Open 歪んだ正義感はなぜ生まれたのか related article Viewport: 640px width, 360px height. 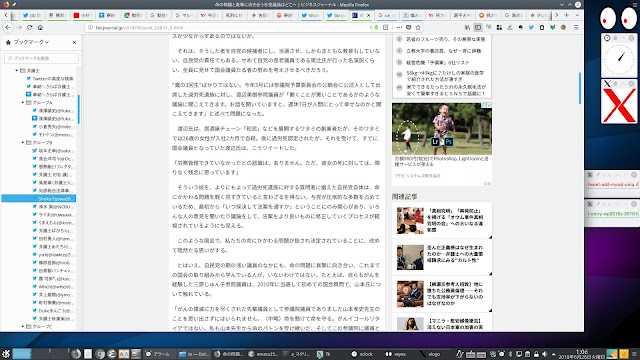(x=455, y=254)
